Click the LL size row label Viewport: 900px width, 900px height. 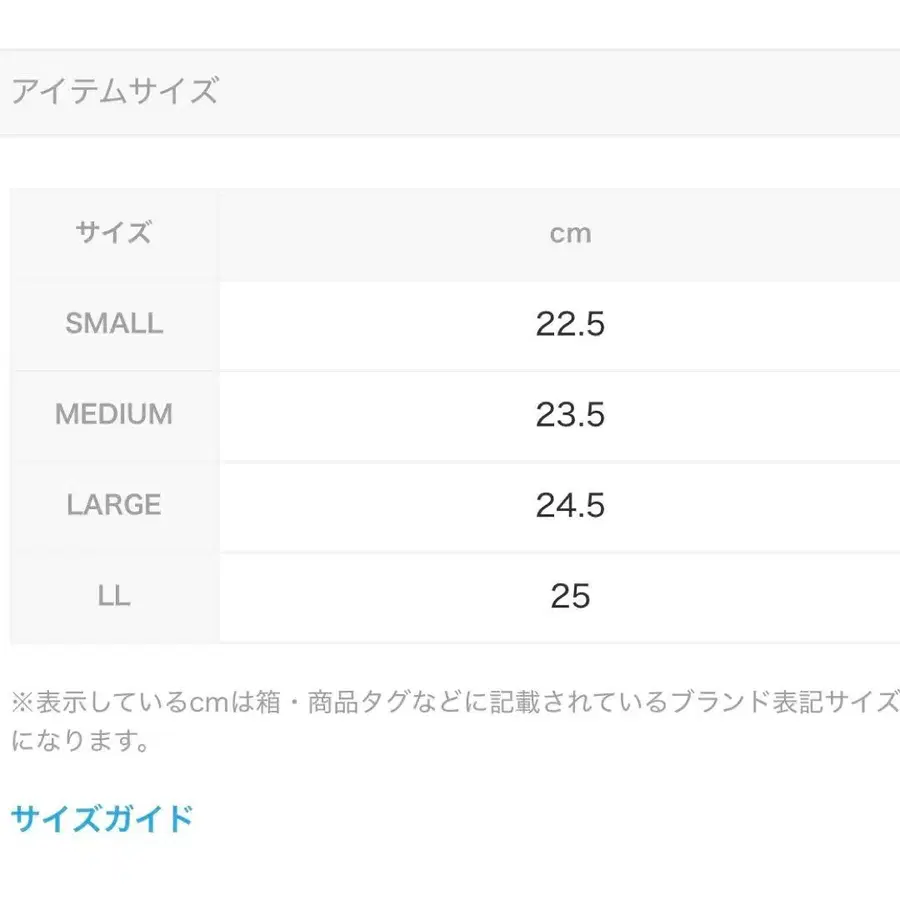pos(114,596)
